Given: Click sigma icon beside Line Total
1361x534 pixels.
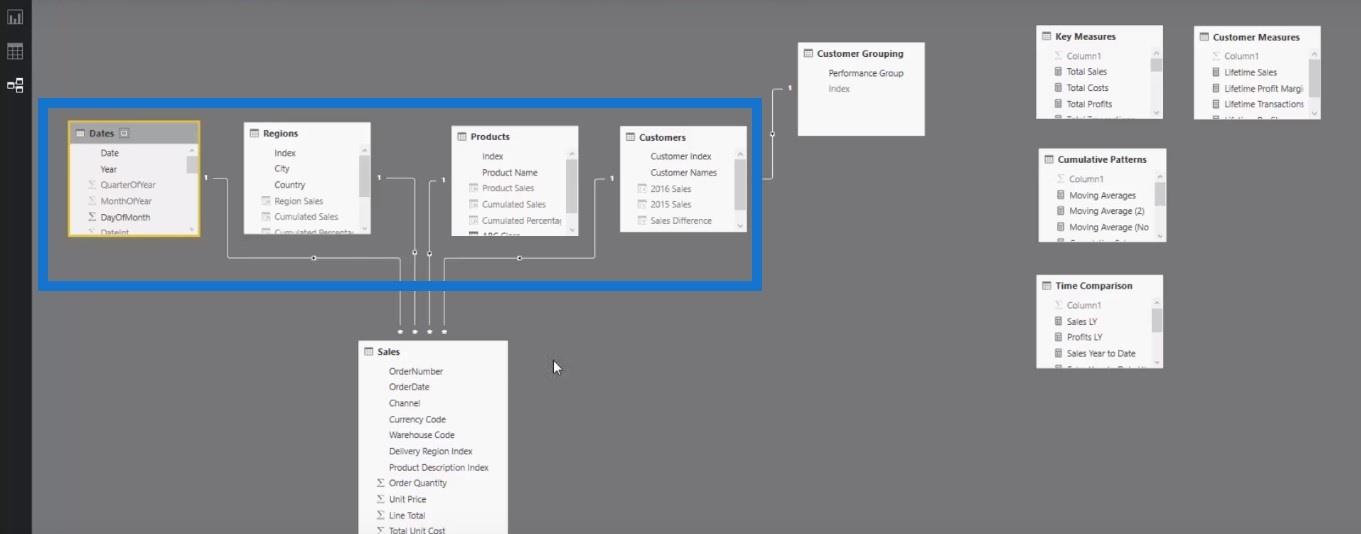Looking at the screenshot, I should (380, 515).
